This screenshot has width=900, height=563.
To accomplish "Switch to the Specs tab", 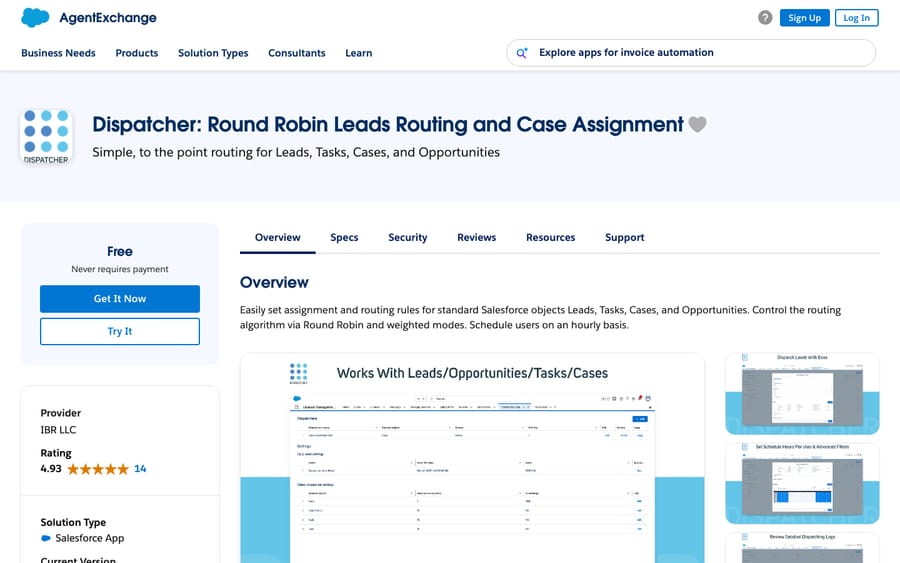I will tap(344, 238).
